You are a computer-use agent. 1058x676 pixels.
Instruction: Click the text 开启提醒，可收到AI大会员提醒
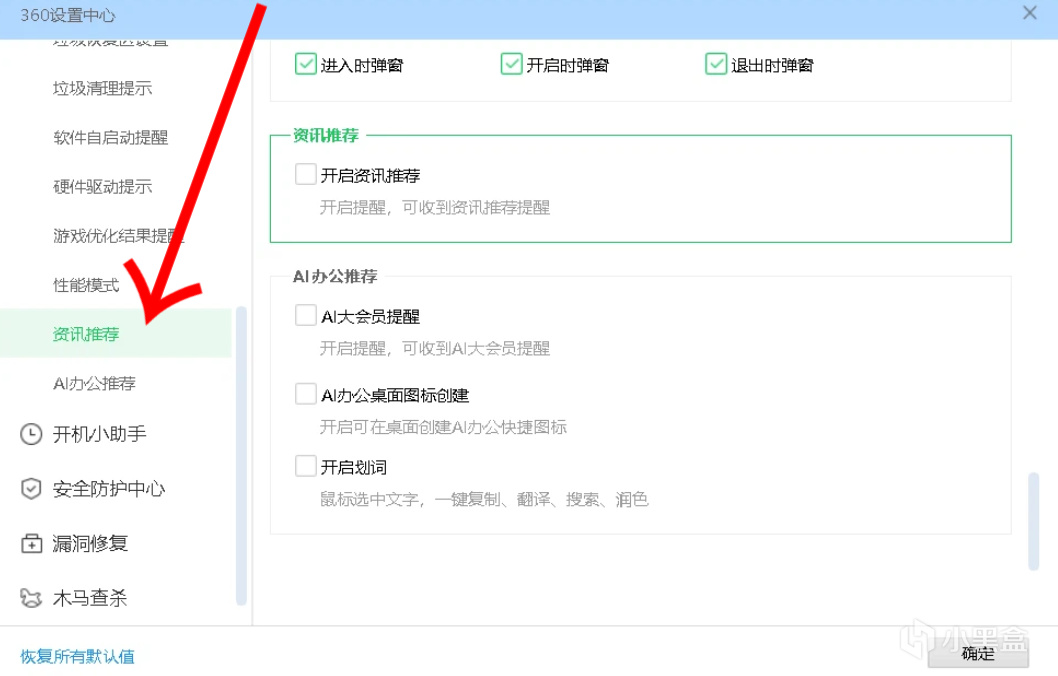[435, 348]
